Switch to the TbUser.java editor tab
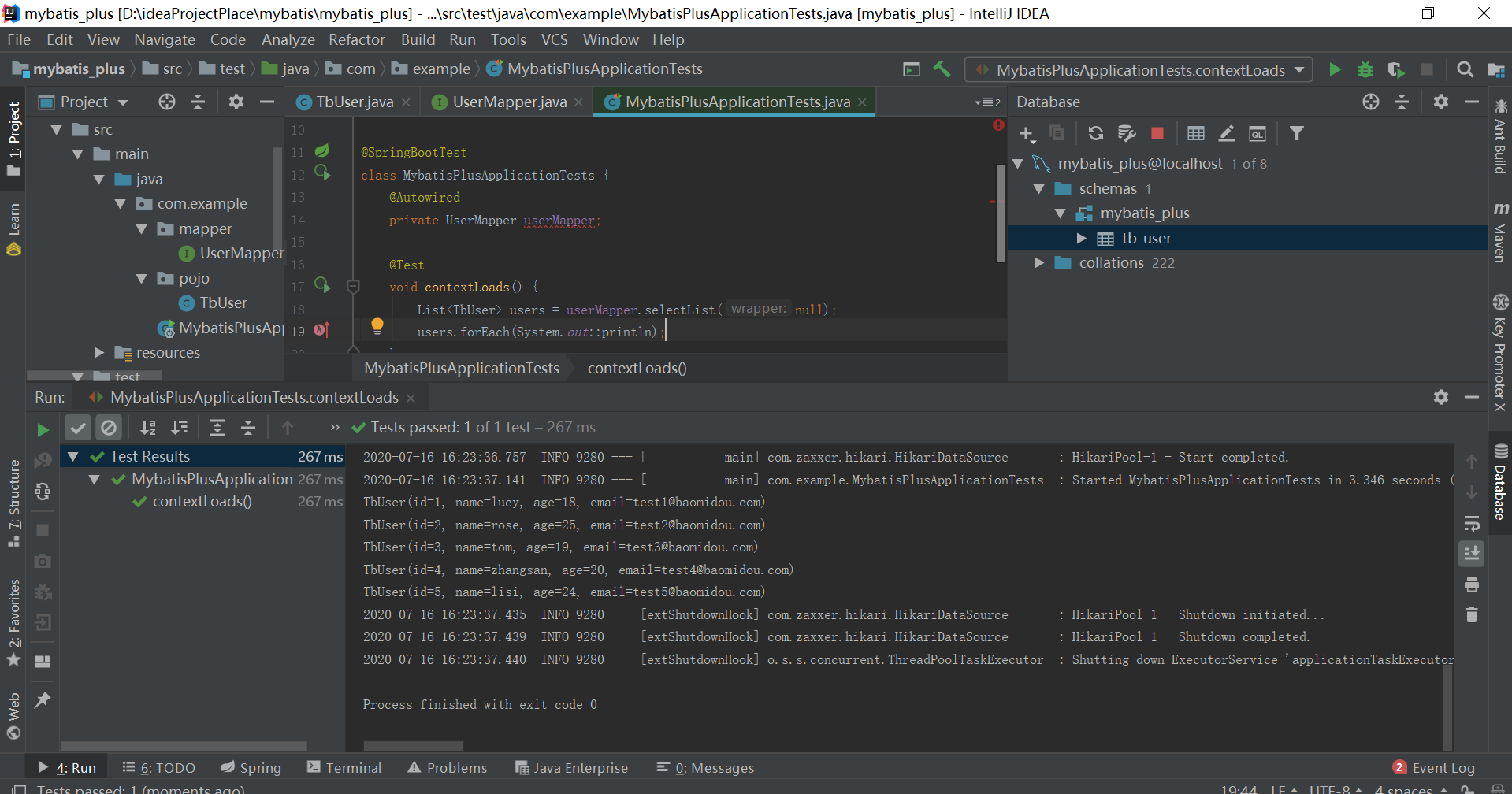Screen dimensions: 1512x794 point(354,102)
